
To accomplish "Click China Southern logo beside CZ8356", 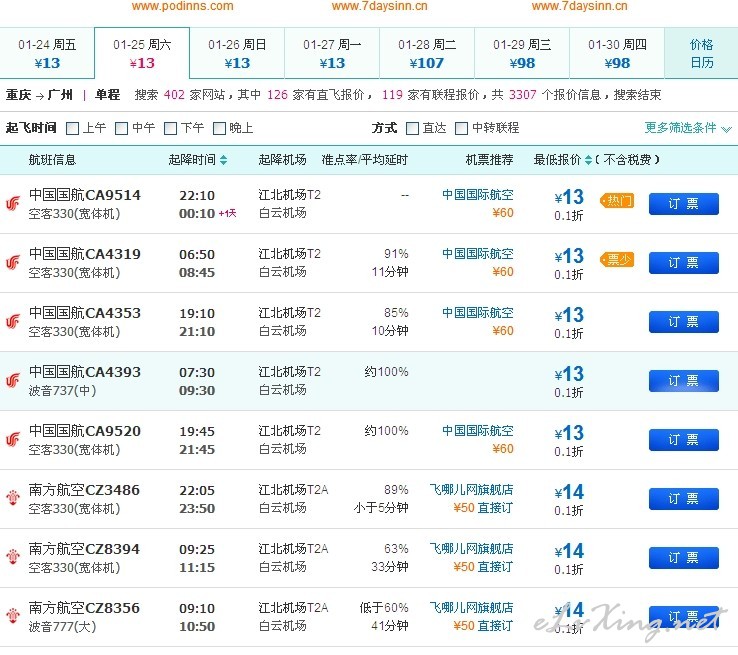I will pyautogui.click(x=13, y=615).
